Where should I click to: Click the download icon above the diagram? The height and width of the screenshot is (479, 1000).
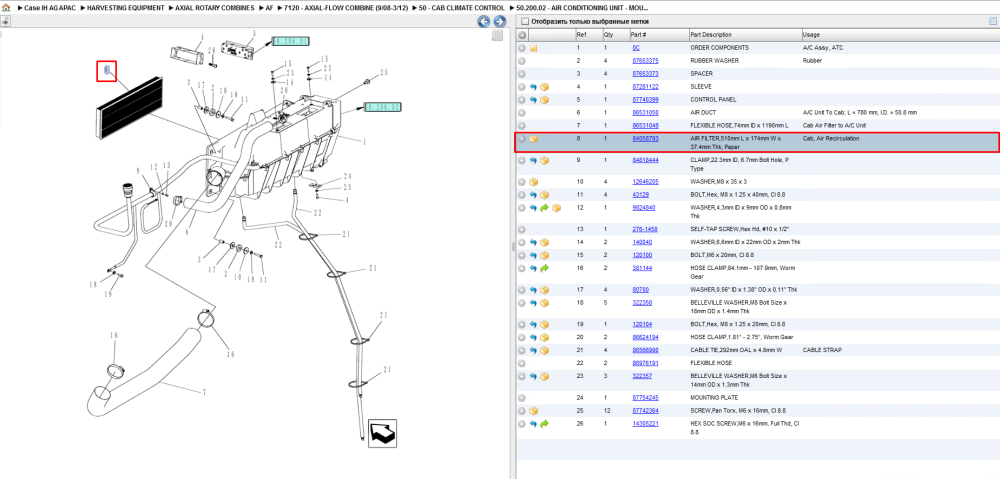point(5,21)
